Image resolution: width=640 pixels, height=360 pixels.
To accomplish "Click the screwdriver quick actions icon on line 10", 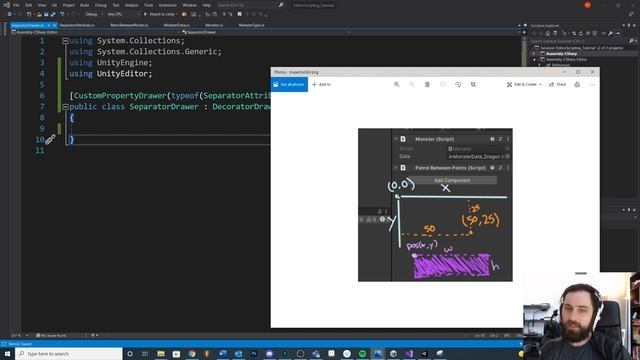I will pyautogui.click(x=50, y=140).
